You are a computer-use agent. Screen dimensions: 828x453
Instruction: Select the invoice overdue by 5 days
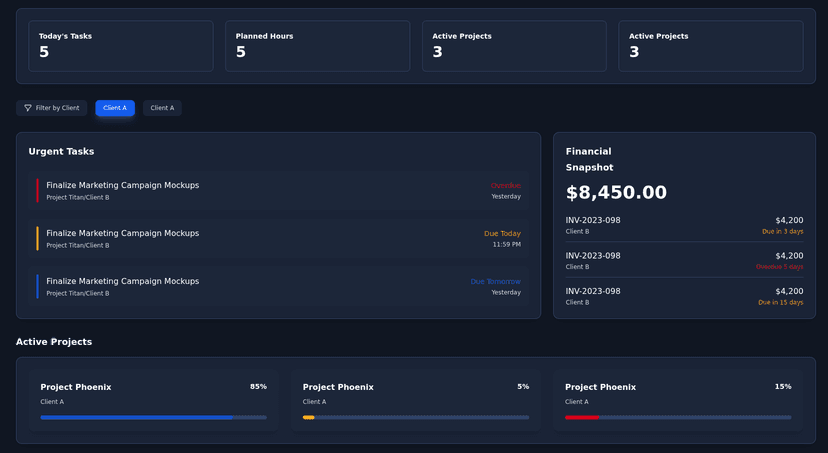click(684, 261)
